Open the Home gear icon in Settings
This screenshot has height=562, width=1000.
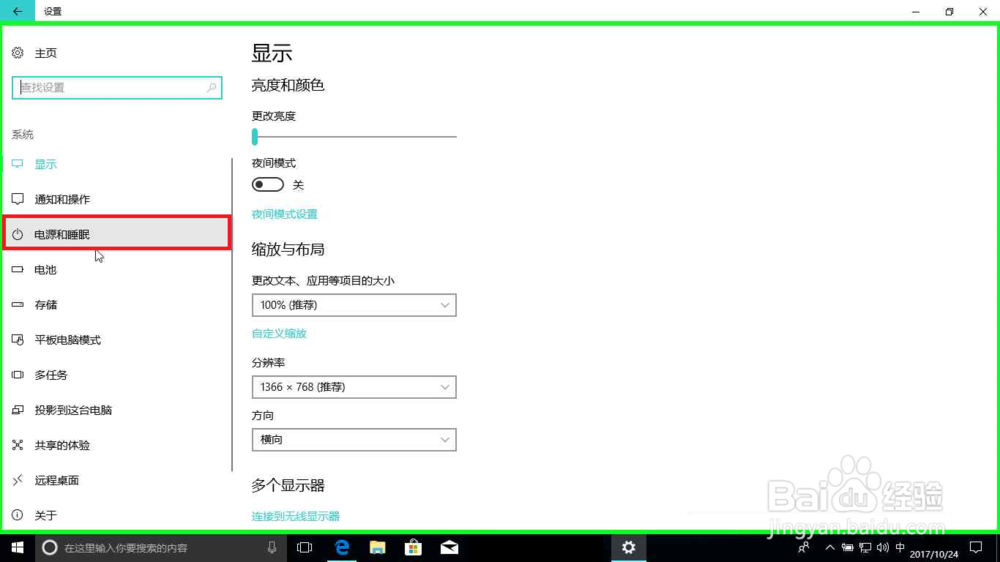pyautogui.click(x=18, y=53)
